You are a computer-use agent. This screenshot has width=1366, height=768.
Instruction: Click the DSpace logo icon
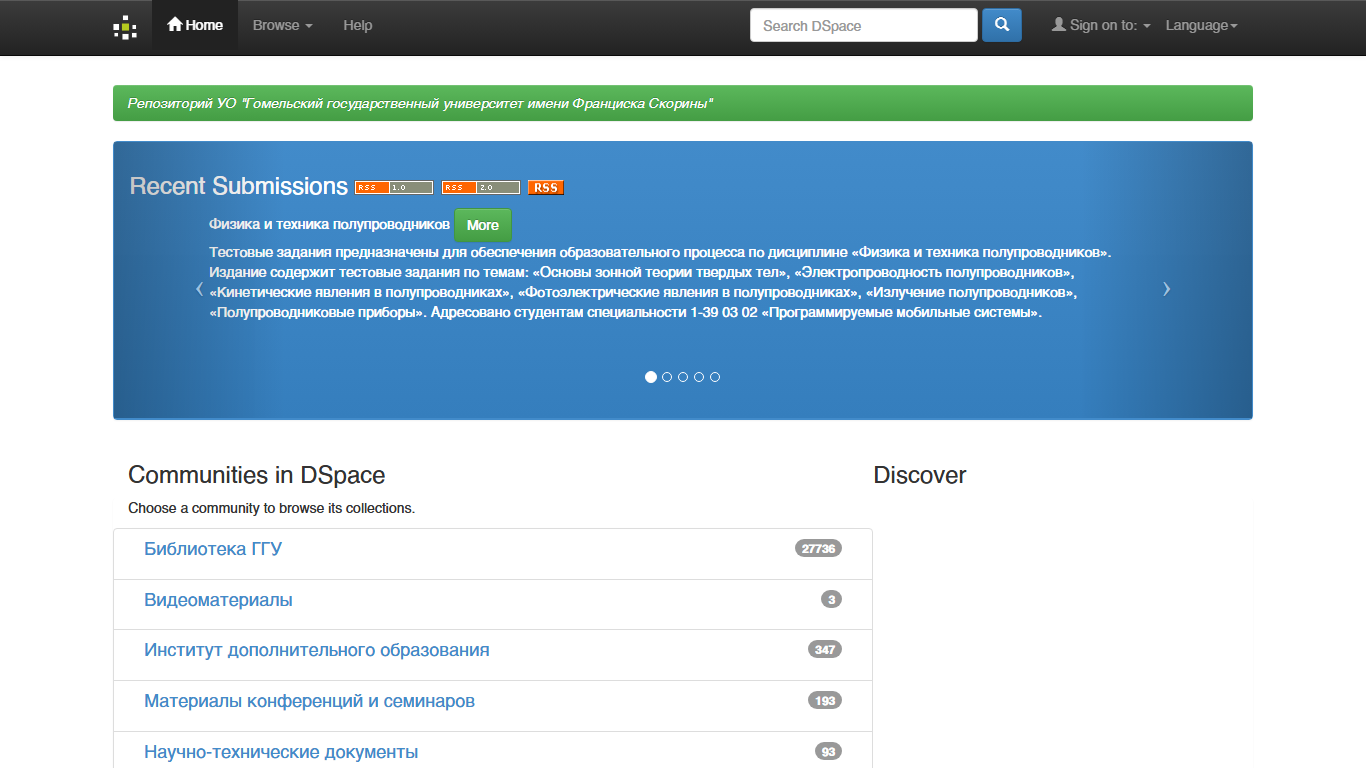pyautogui.click(x=125, y=27)
